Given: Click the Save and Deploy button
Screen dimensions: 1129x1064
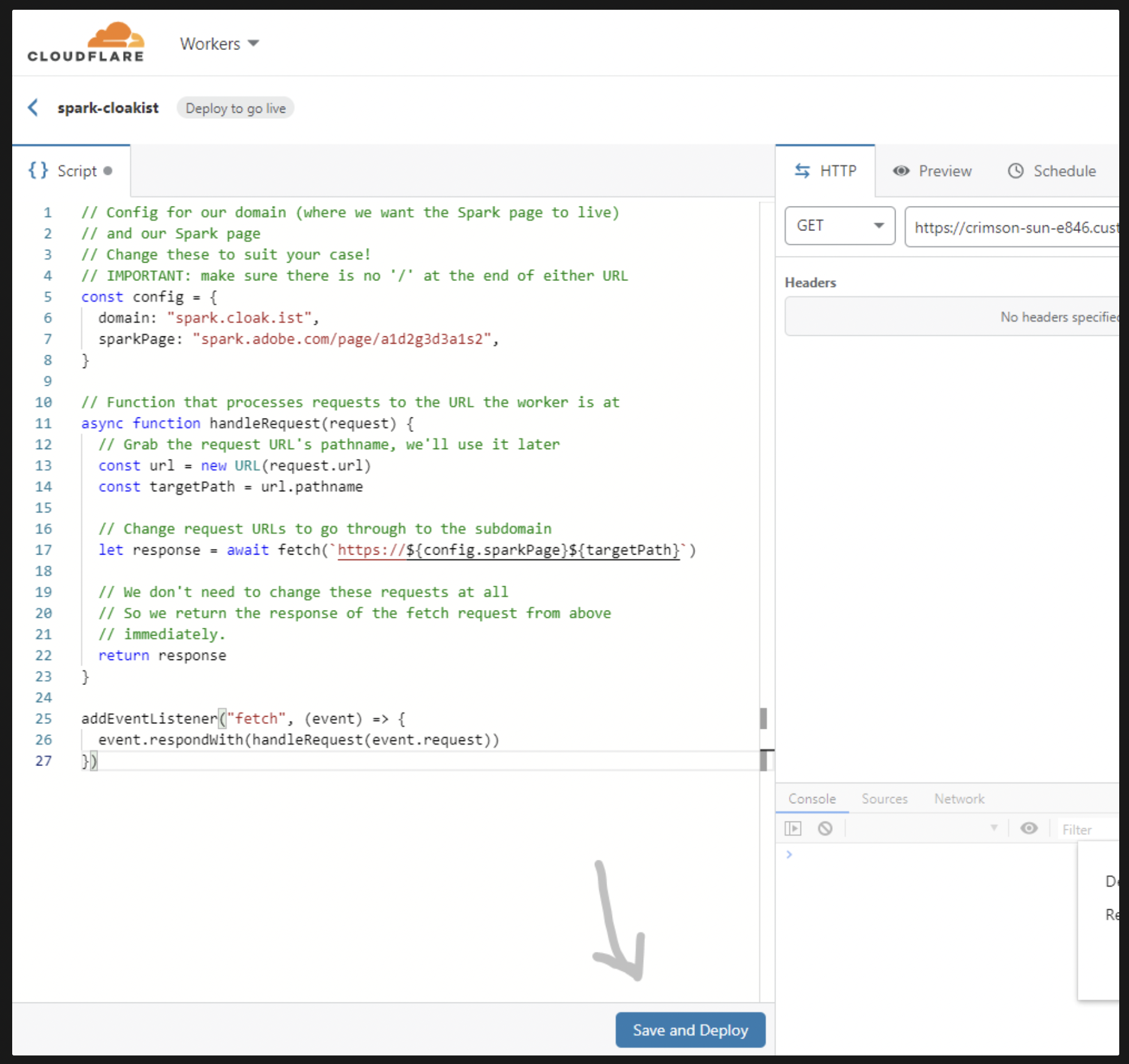Looking at the screenshot, I should (690, 1030).
